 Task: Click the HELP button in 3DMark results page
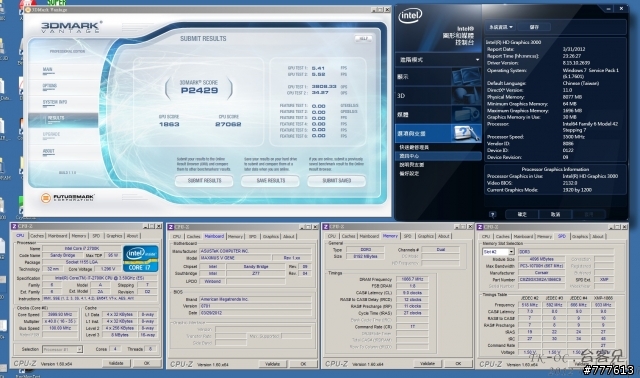point(363,38)
